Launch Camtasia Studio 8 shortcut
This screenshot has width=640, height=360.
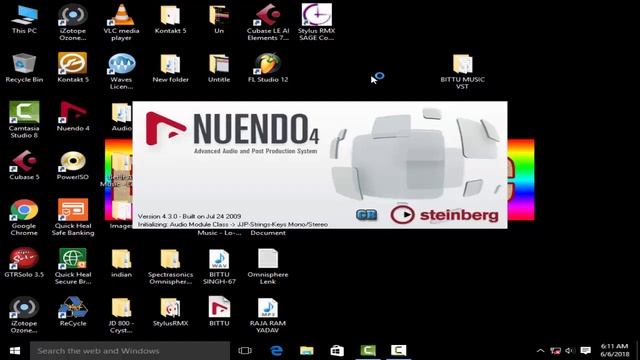pyautogui.click(x=24, y=120)
